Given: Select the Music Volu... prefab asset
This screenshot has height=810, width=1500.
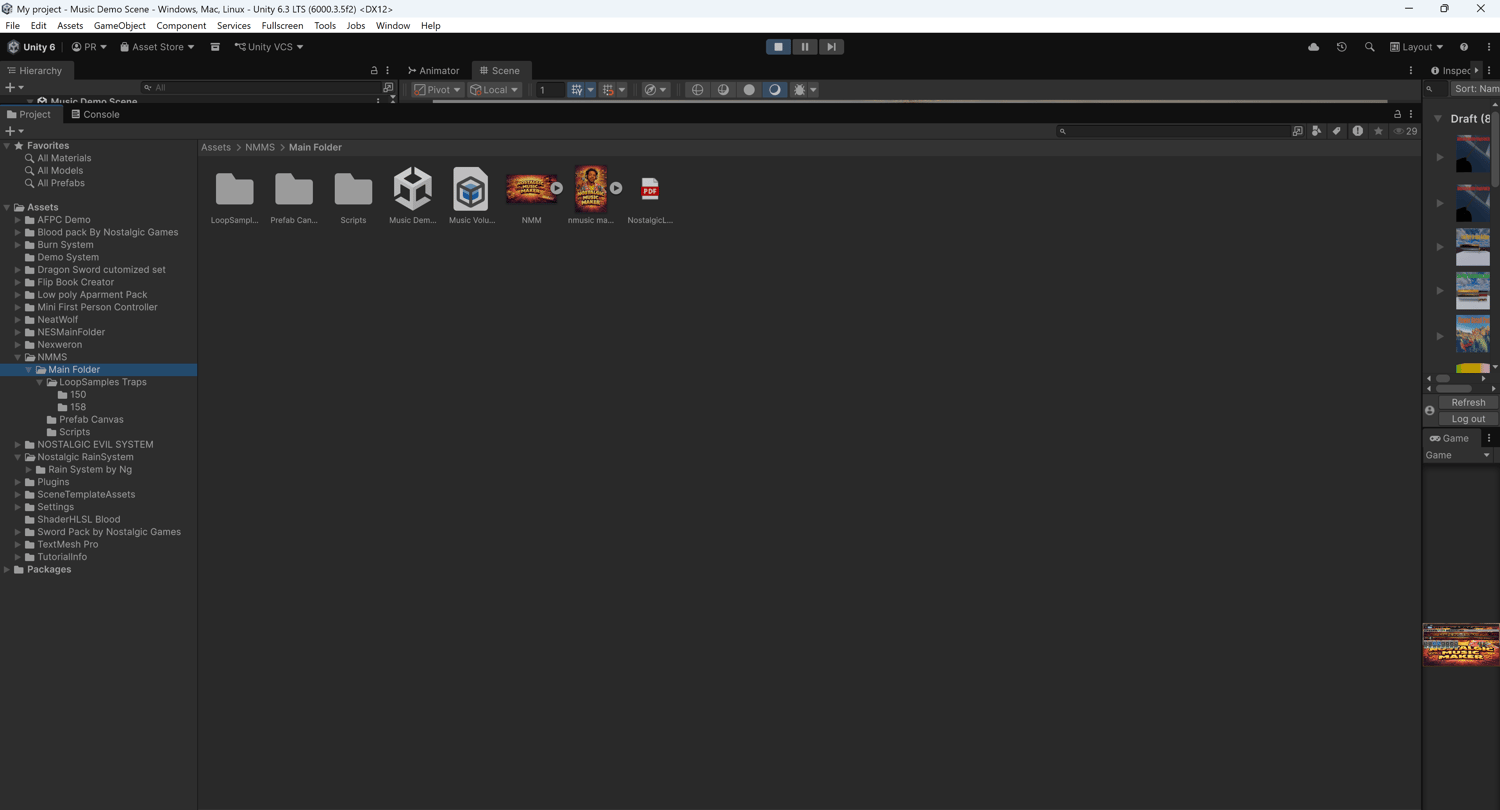Looking at the screenshot, I should coord(471,195).
